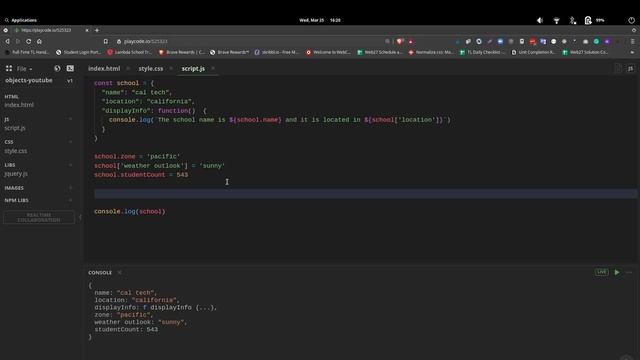
Task: Open the Bluetooth indicator
Action: coord(573,20)
